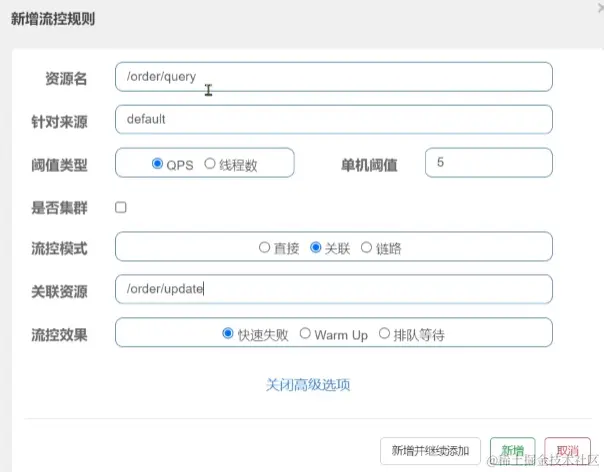Click the red 取消 button
The height and width of the screenshot is (472, 604).
click(x=567, y=451)
